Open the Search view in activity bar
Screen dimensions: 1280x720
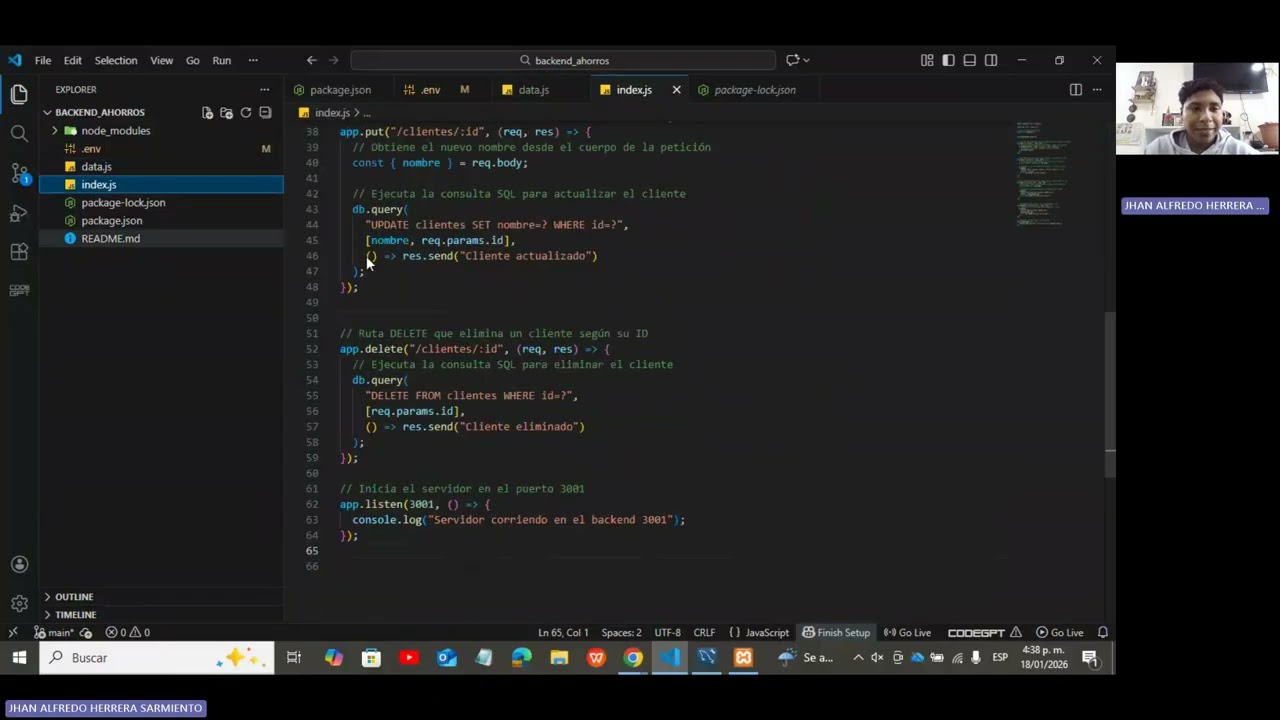[19, 133]
